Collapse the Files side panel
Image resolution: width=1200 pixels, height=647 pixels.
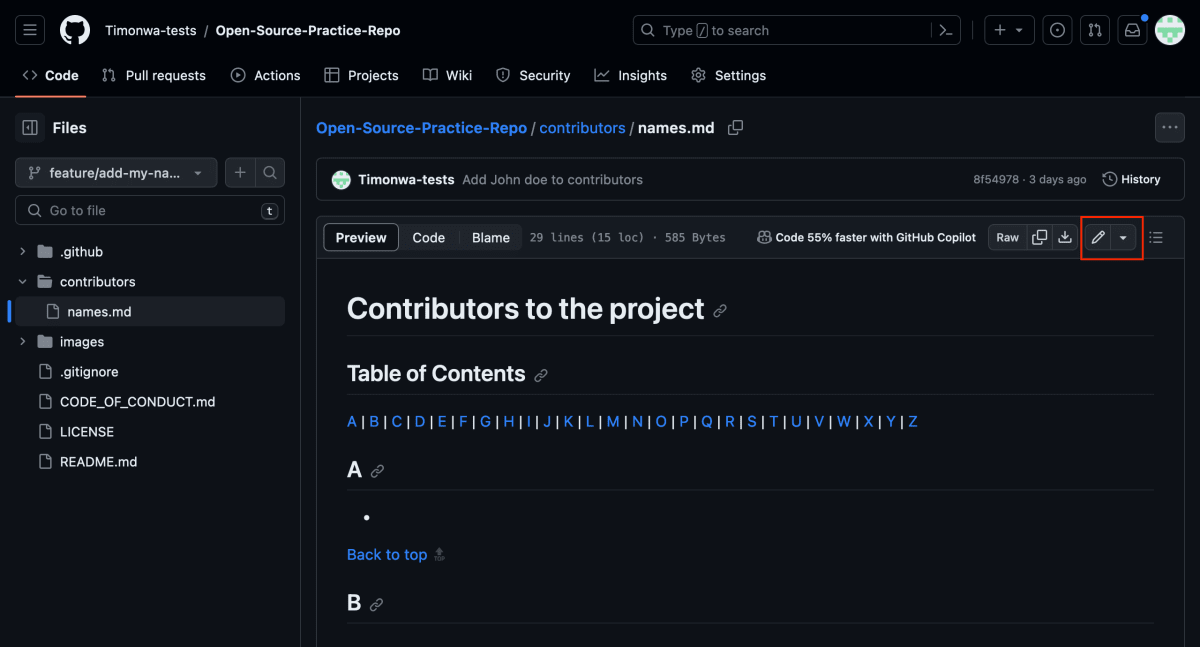[x=30, y=128]
